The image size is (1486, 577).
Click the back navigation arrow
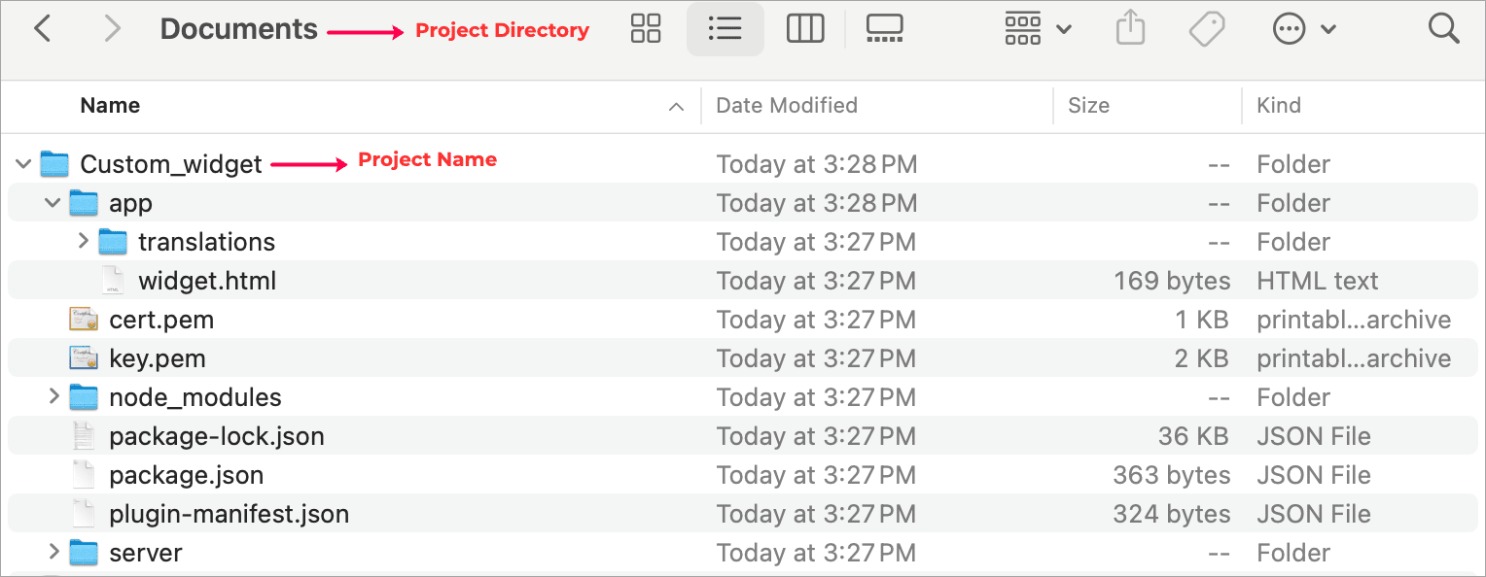(42, 29)
